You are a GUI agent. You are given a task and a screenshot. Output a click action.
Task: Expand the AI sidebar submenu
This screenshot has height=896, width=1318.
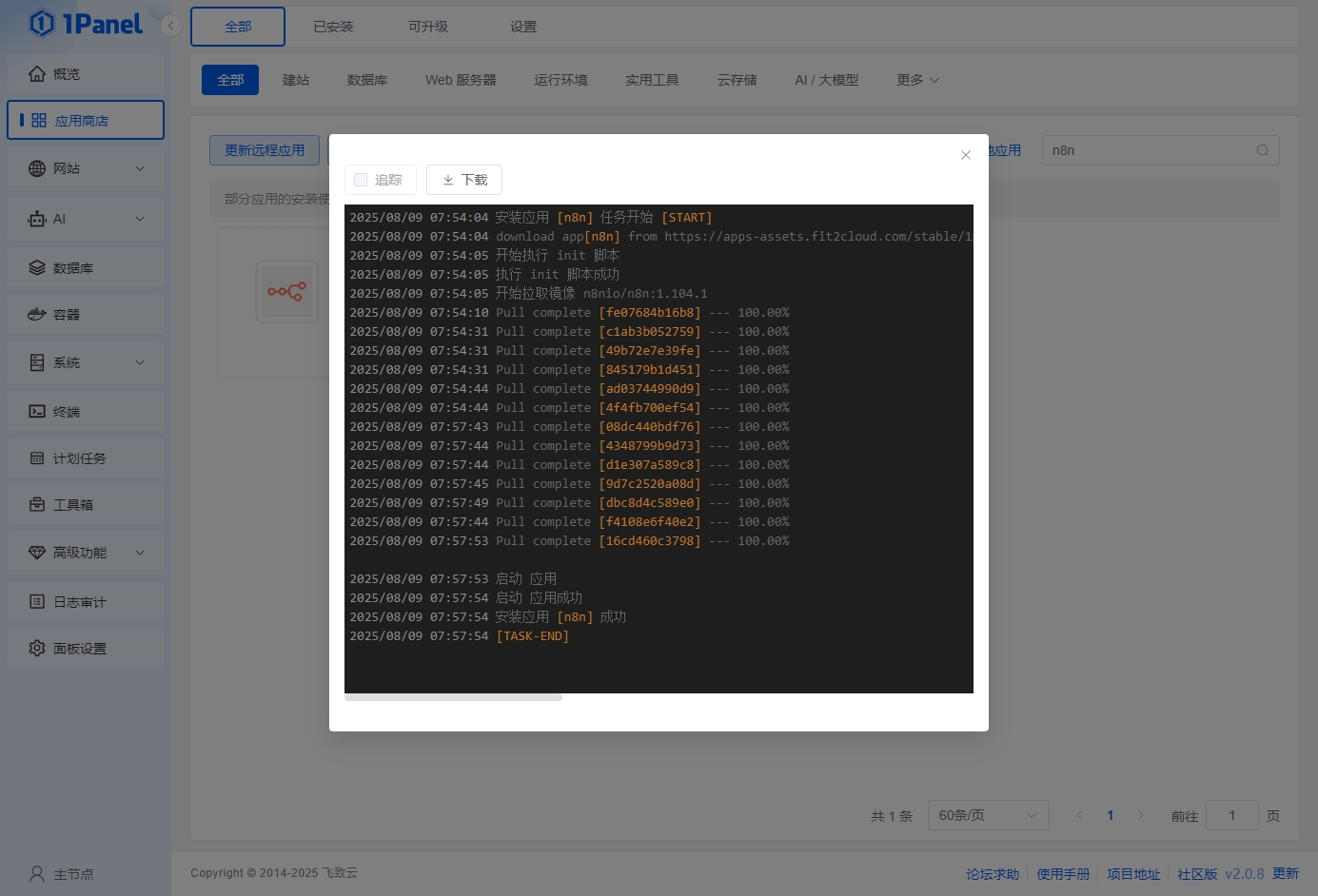click(x=140, y=219)
